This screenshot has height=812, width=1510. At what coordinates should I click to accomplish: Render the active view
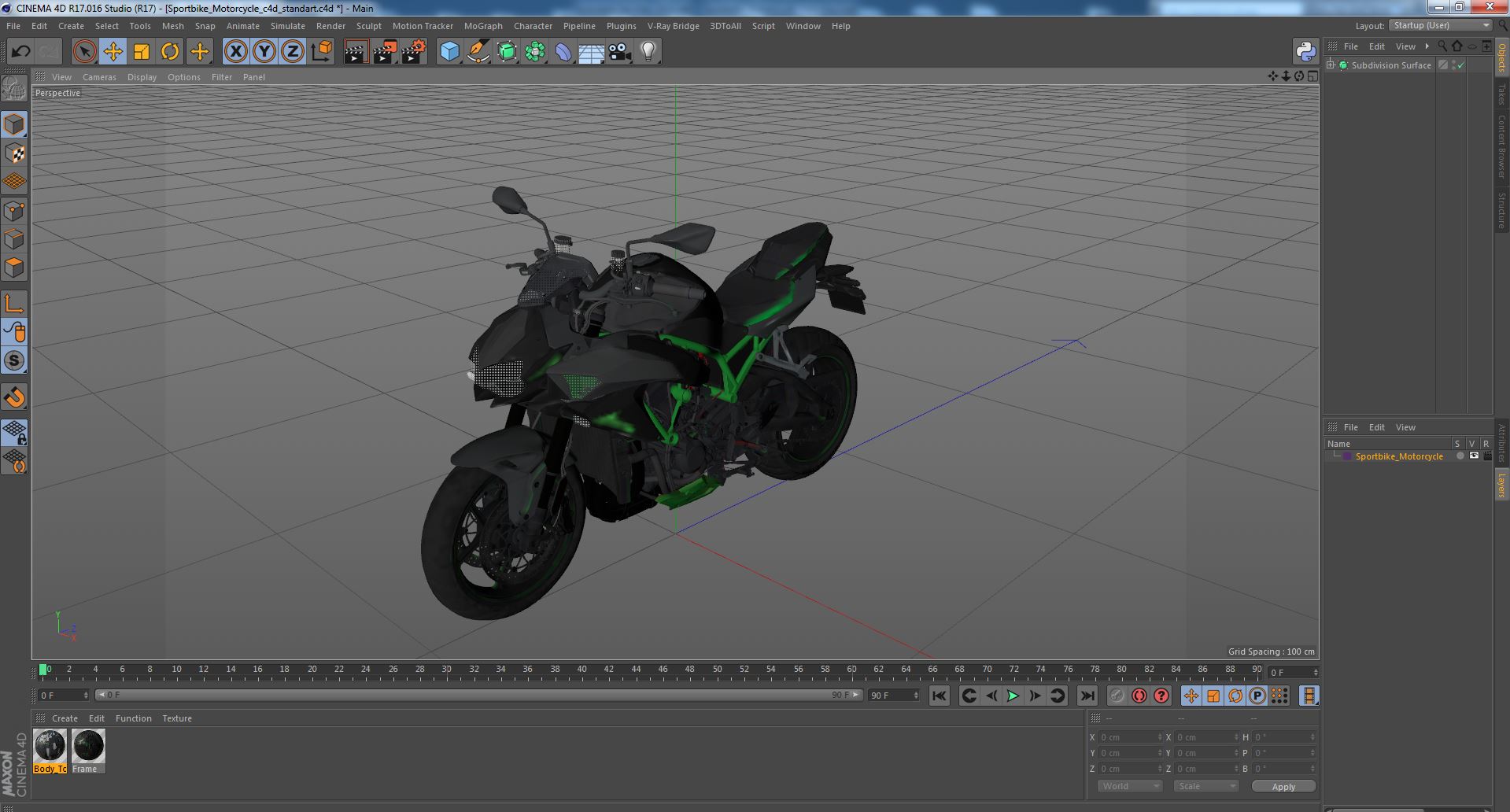[356, 52]
